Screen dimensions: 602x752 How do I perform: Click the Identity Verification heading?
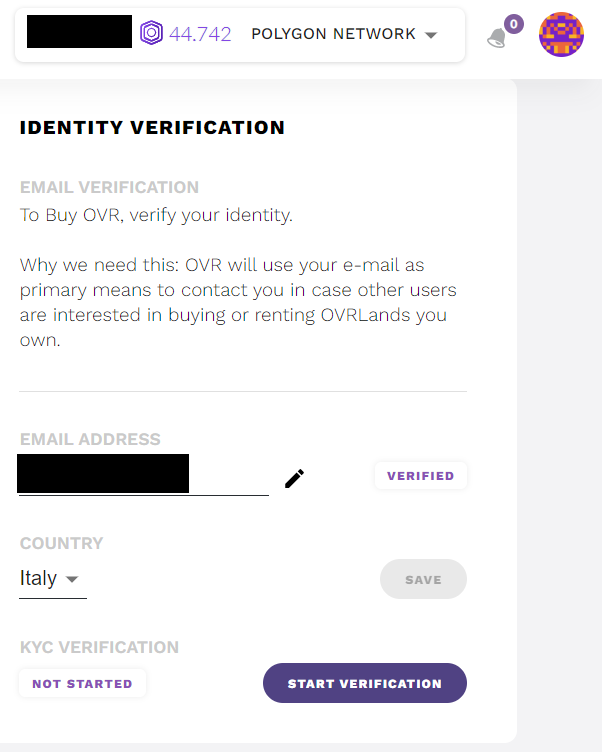click(152, 128)
